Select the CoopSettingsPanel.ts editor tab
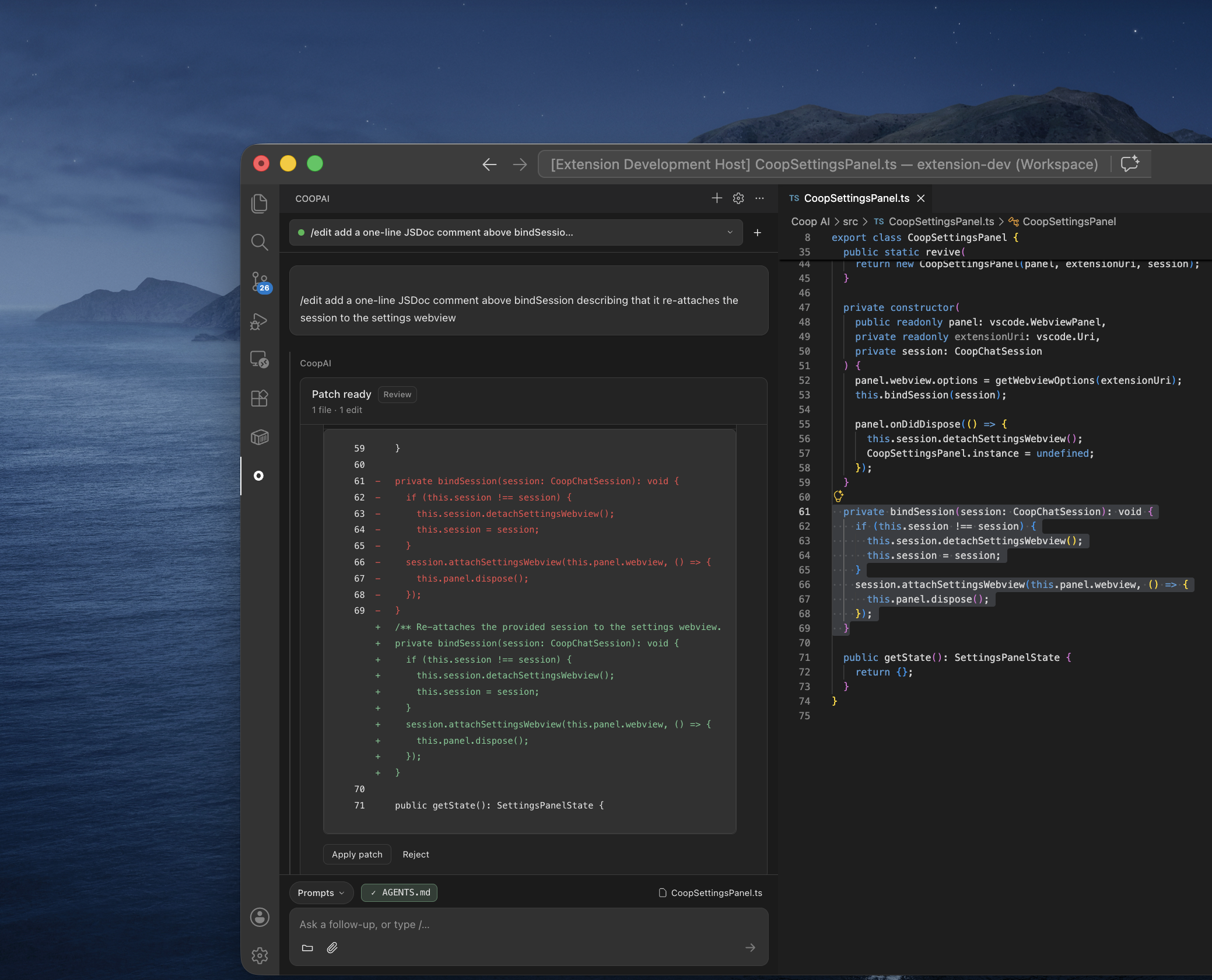 click(856, 198)
